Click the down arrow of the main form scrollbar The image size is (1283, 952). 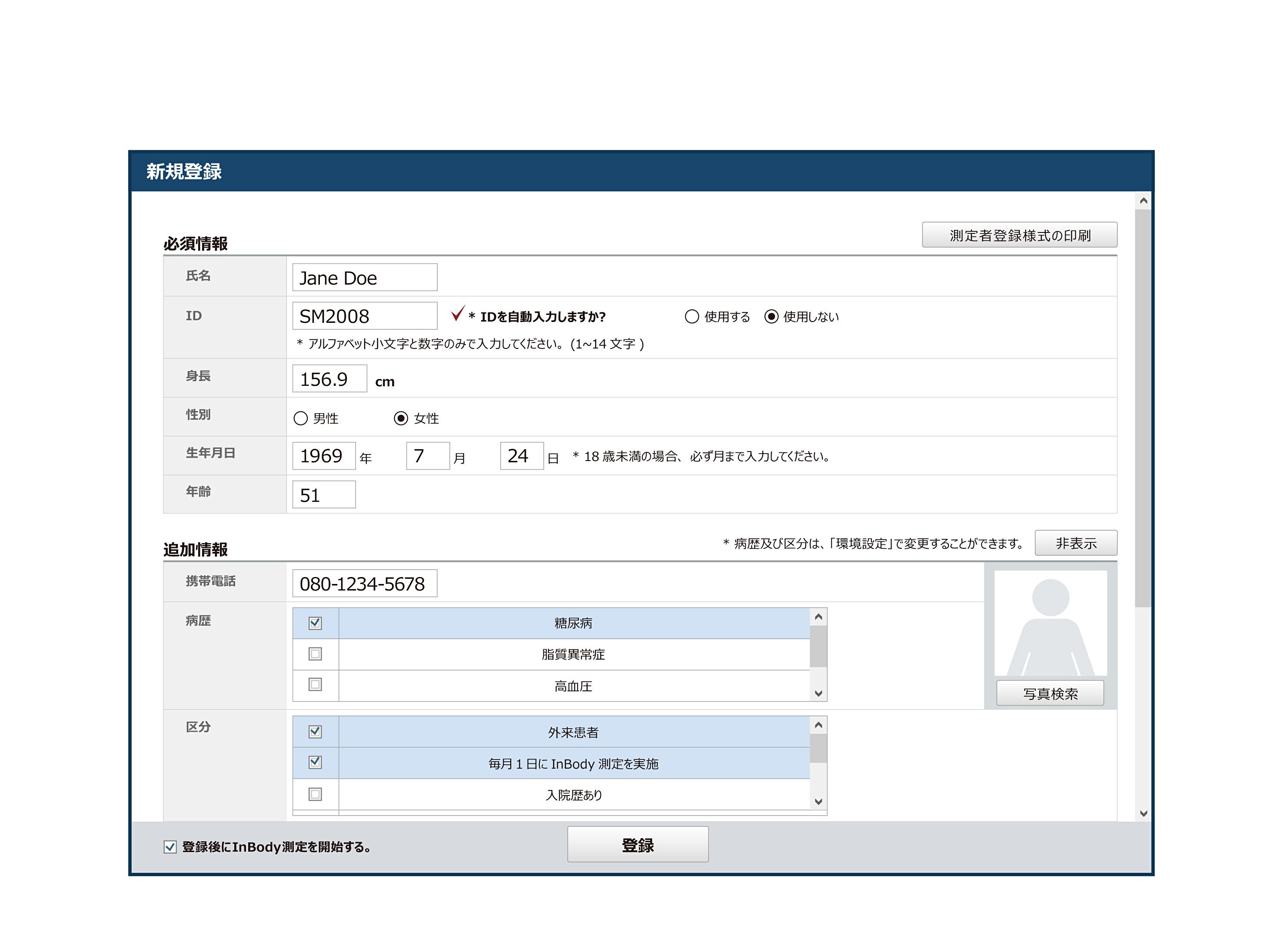pyautogui.click(x=1143, y=813)
